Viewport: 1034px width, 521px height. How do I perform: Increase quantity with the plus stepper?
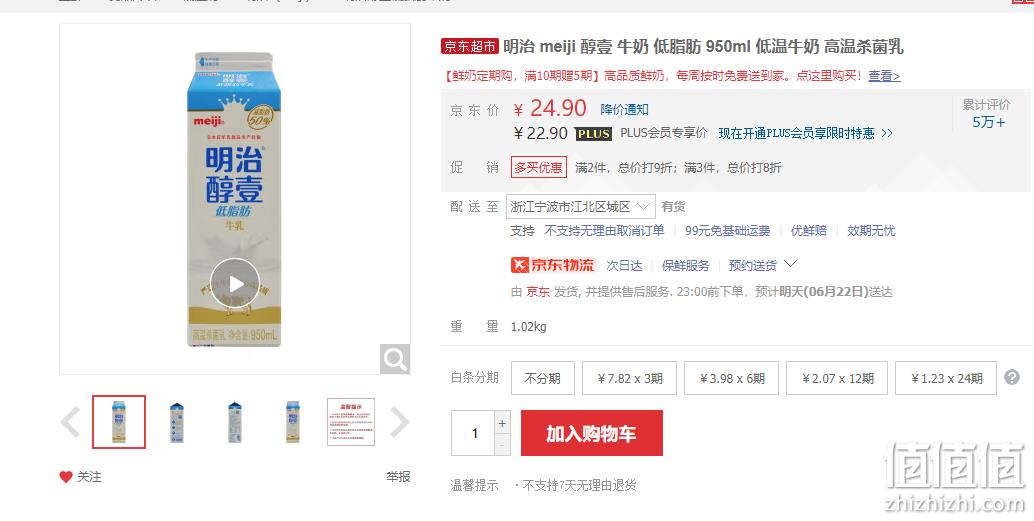(x=502, y=423)
